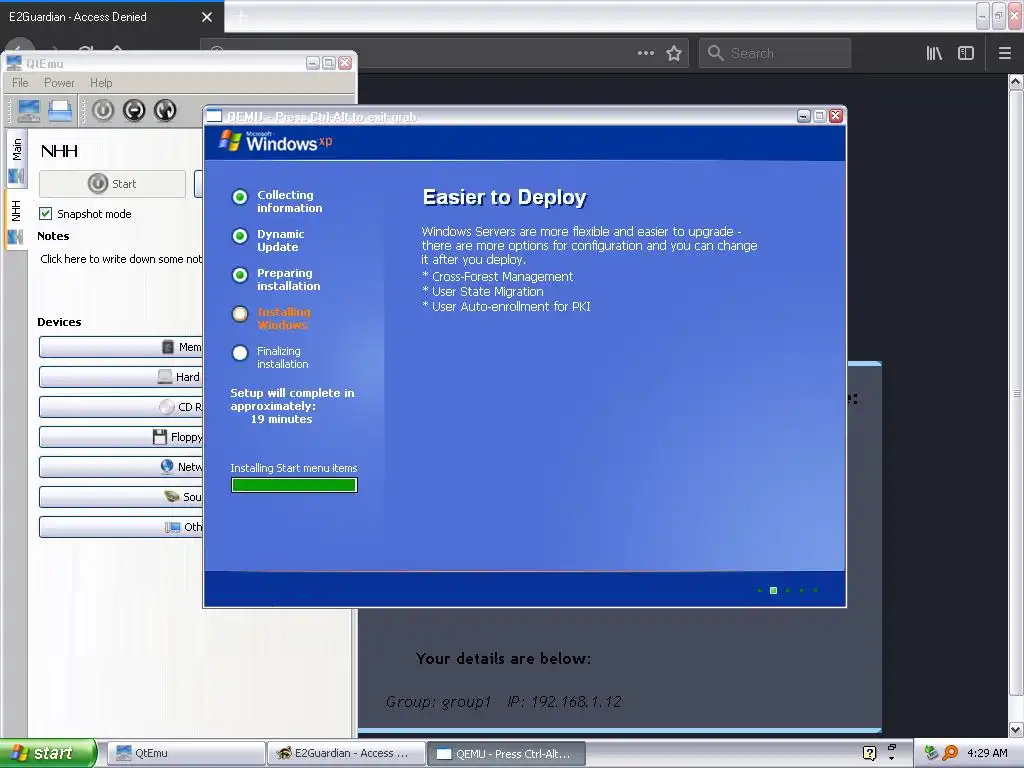Click the 'User State Migration' bullet text

[487, 292]
